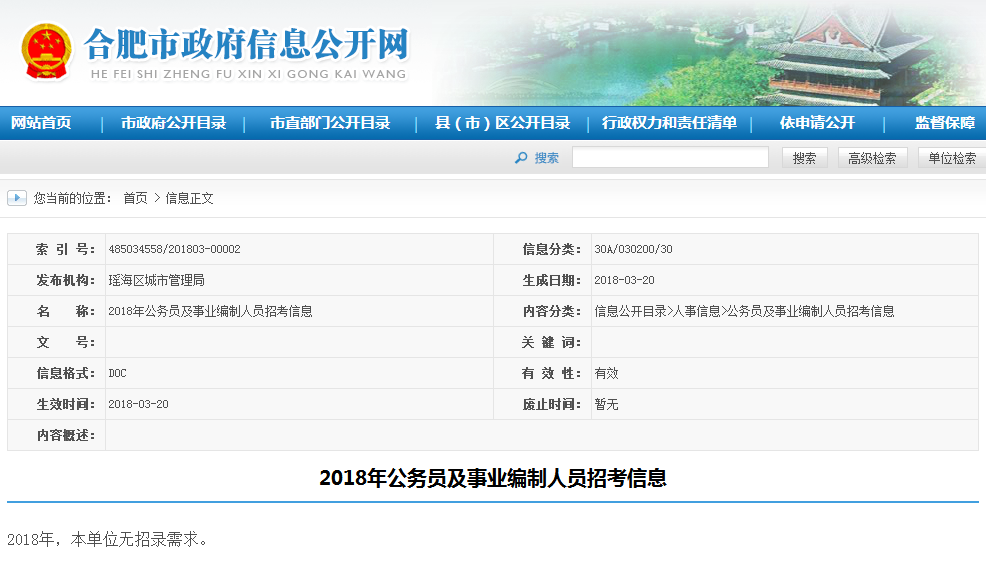The width and height of the screenshot is (986, 568).
Task: Click the 生效时间 value 2018-03-20
Action: coord(138,404)
